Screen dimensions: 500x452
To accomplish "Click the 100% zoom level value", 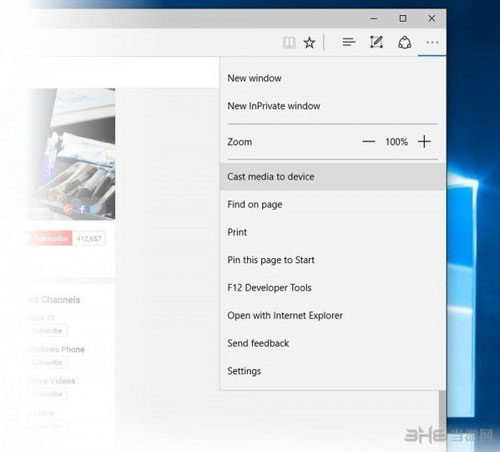I will [x=396, y=142].
